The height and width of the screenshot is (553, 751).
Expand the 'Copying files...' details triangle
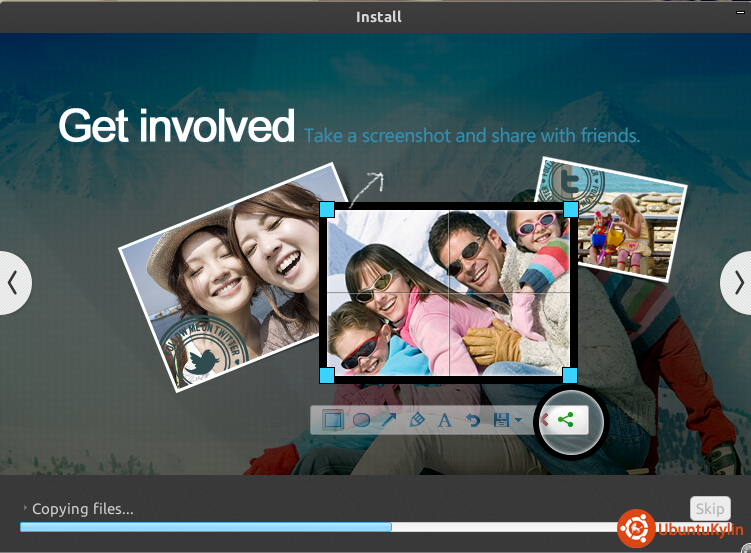pyautogui.click(x=25, y=509)
